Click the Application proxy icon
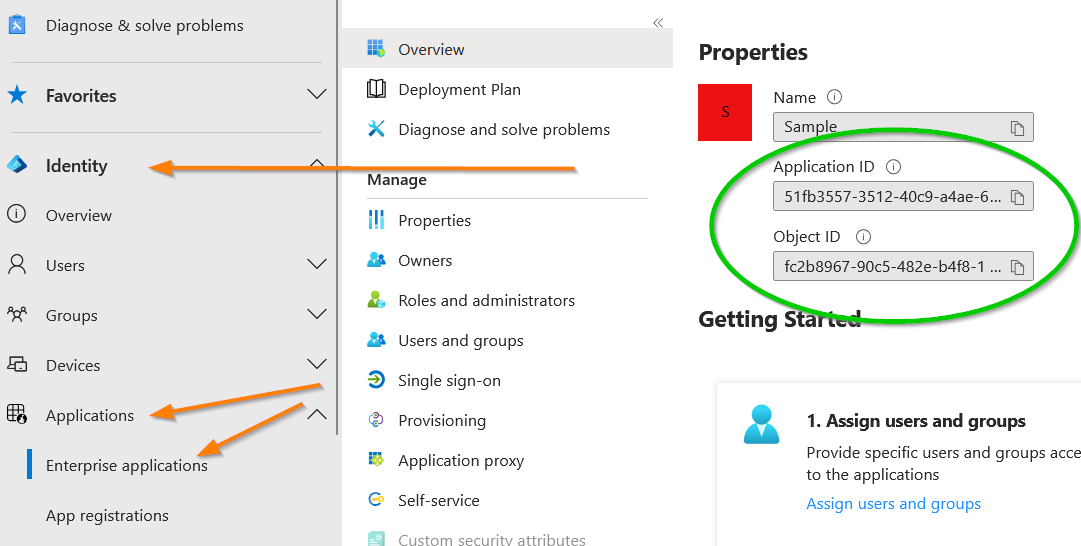The width and height of the screenshot is (1081, 546). click(376, 460)
